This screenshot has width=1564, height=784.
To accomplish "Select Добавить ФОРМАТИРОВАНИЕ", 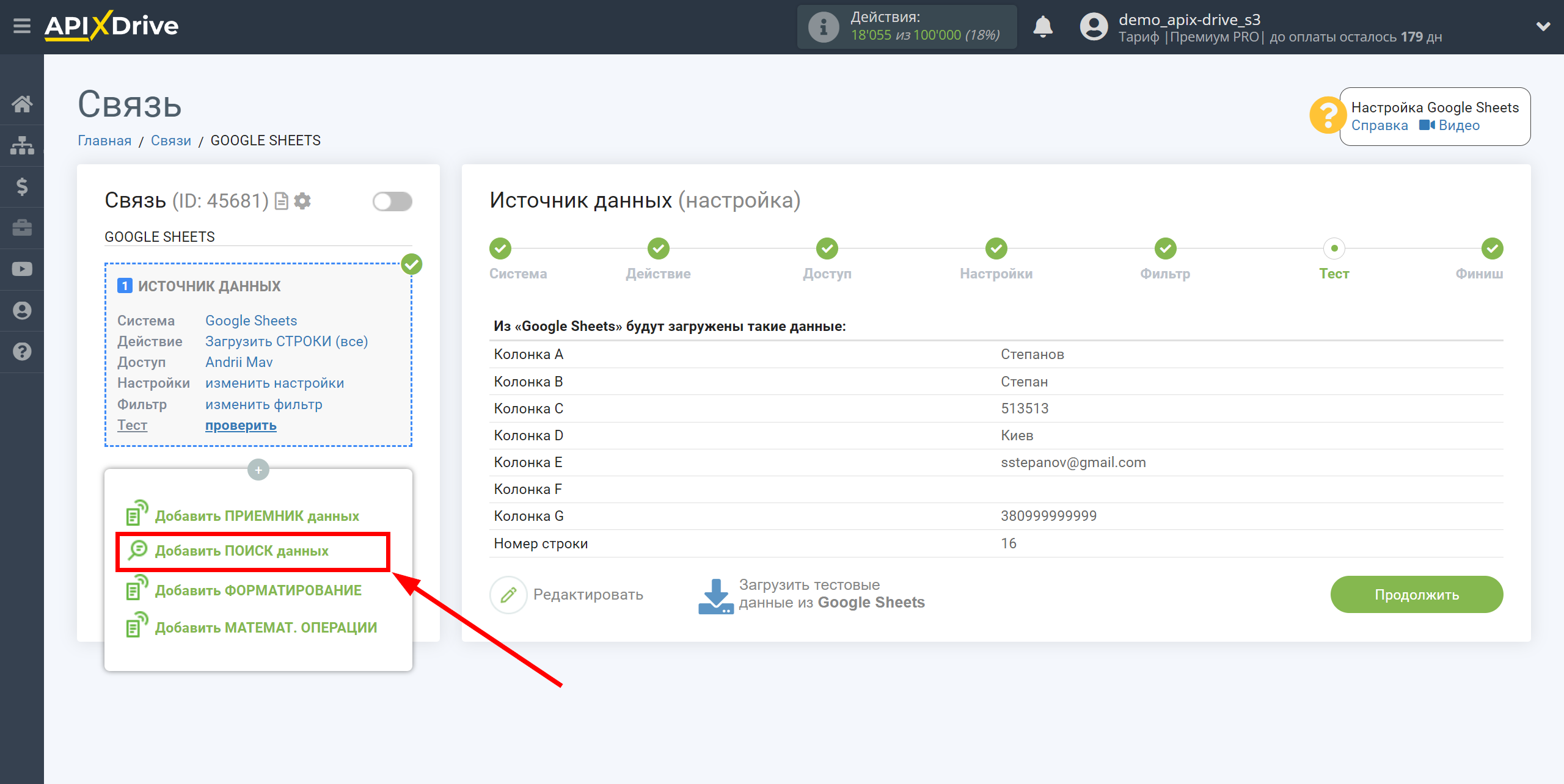I will pos(244,590).
